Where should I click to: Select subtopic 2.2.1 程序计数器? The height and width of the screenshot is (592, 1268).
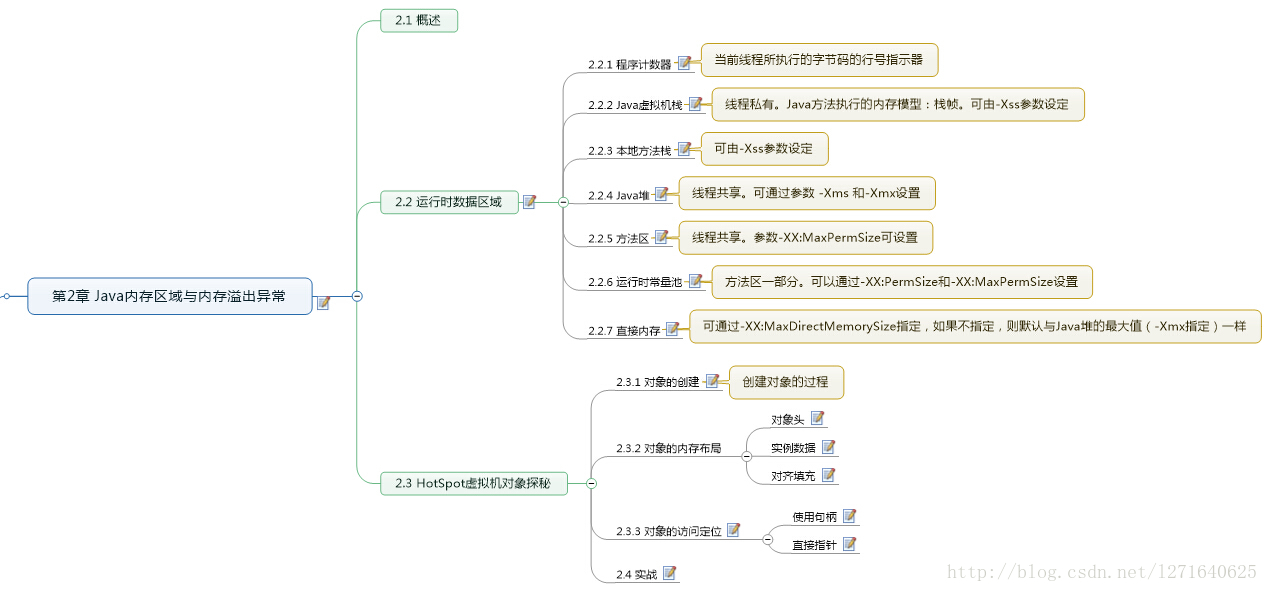630,64
